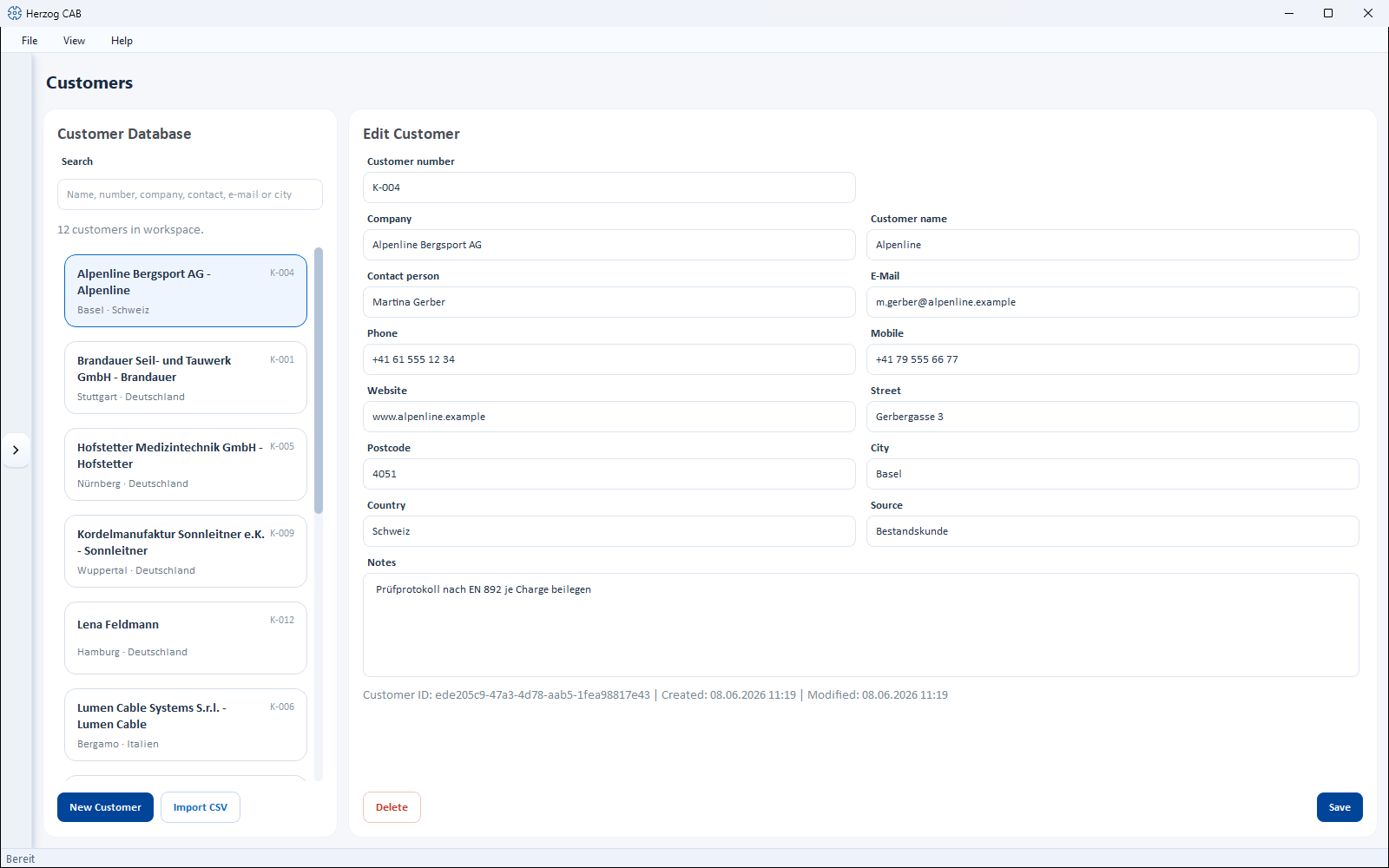Image resolution: width=1389 pixels, height=868 pixels.
Task: Select the Alpenline Bergsport AG customer card
Action: (186, 291)
